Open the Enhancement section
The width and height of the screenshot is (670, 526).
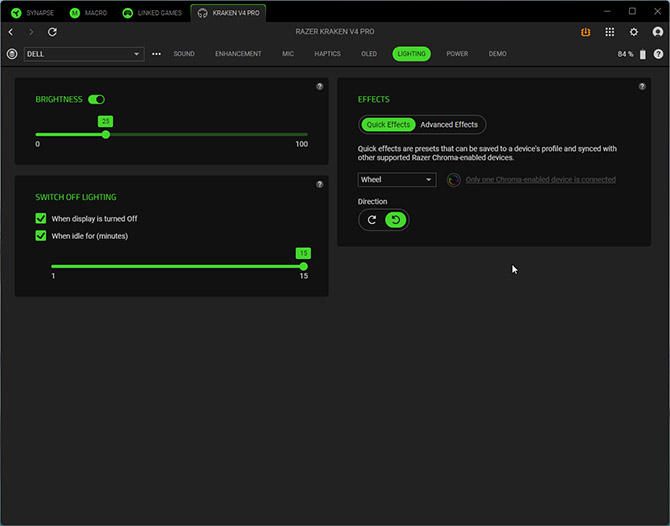pyautogui.click(x=238, y=54)
